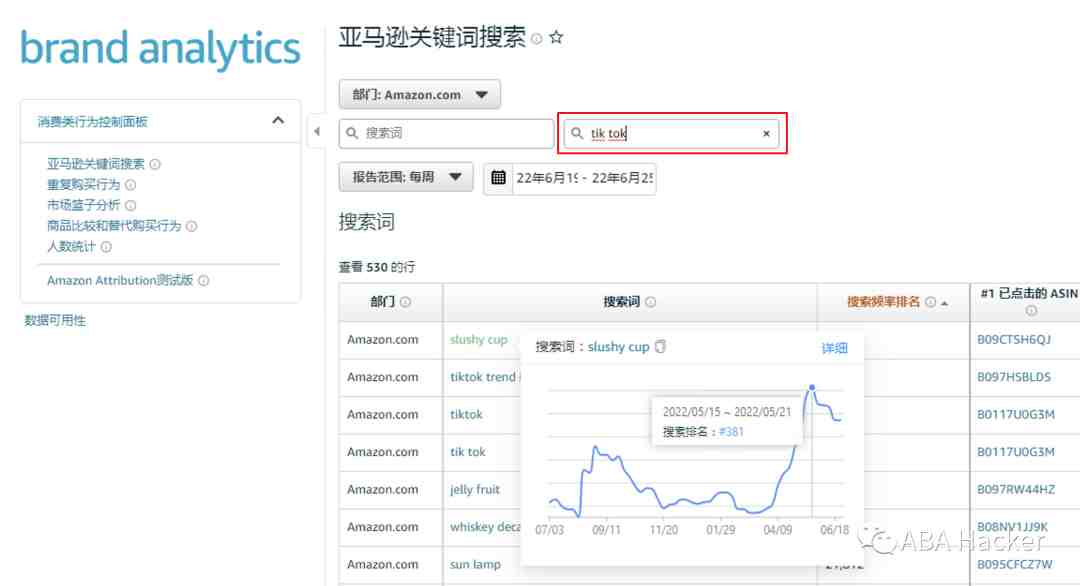This screenshot has width=1080, height=586.
Task: Click info icon in 搜索词 column header
Action: 650,302
